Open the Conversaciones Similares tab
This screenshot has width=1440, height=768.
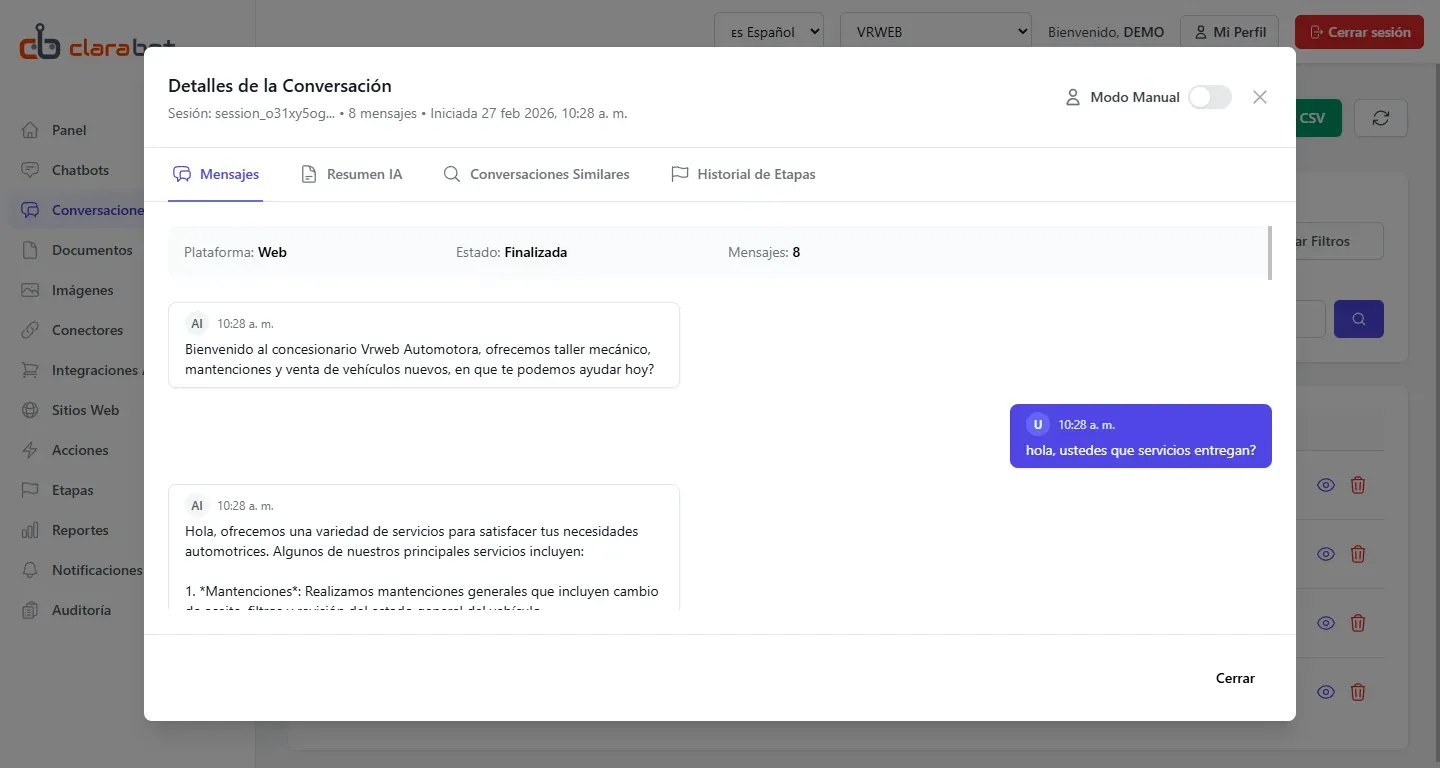(537, 174)
